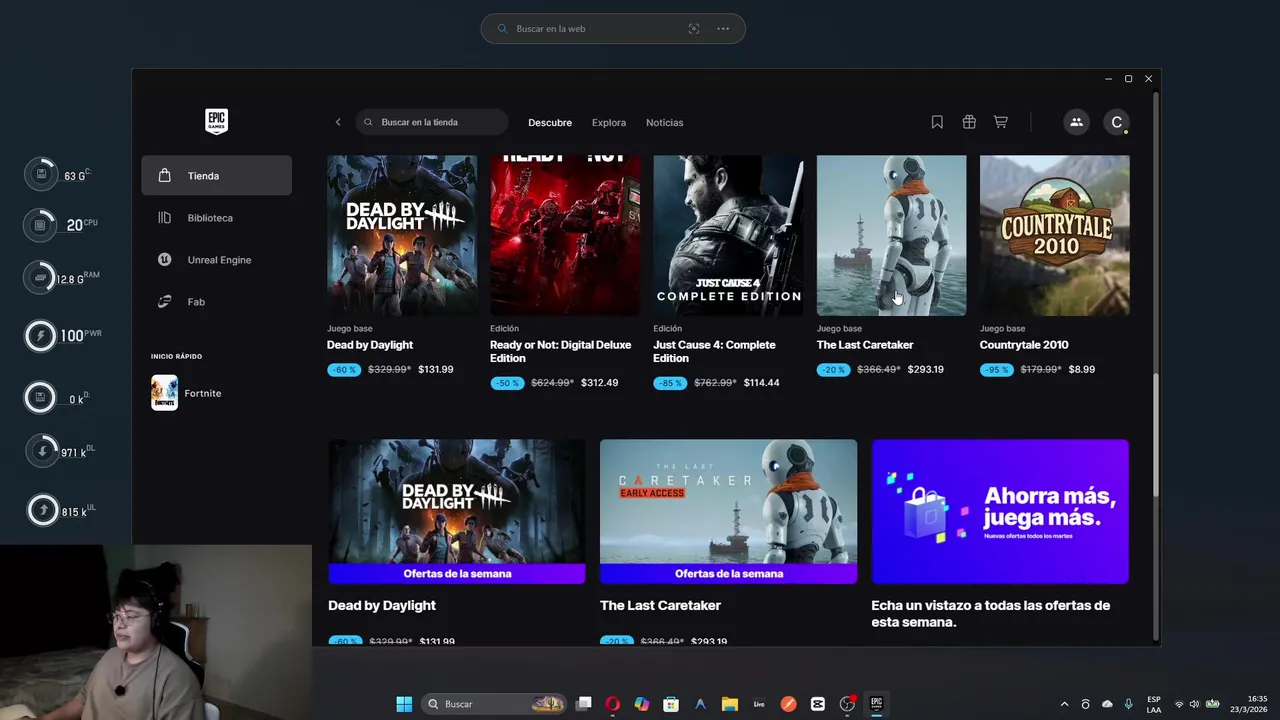
Task: Click the taskbar Buscar search box
Action: click(493, 704)
